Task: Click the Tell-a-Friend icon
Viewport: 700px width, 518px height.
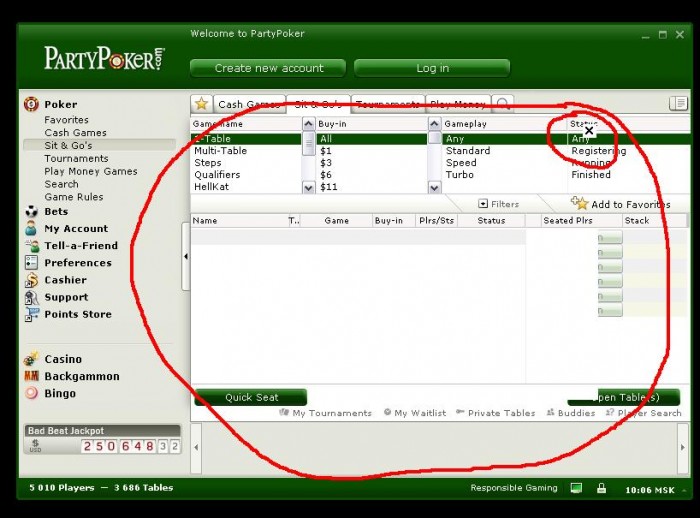Action: coord(32,246)
